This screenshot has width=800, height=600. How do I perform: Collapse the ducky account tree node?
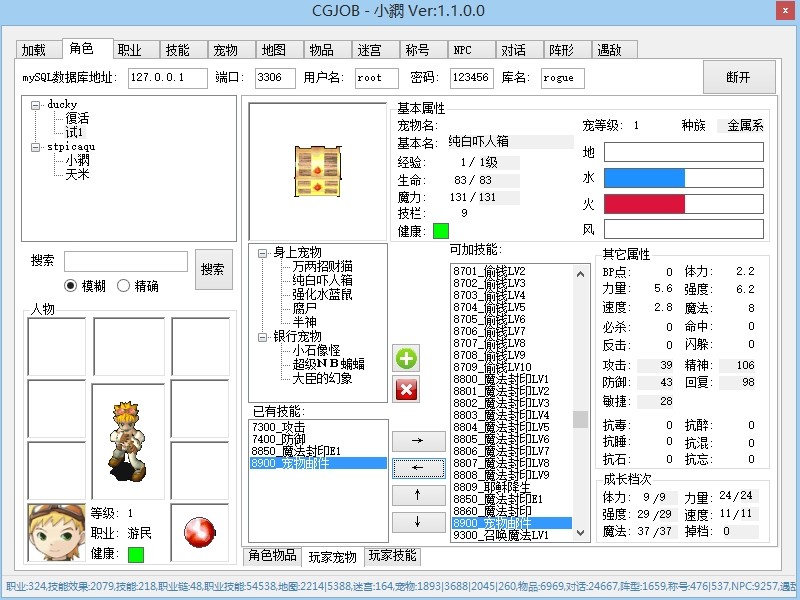pos(36,105)
